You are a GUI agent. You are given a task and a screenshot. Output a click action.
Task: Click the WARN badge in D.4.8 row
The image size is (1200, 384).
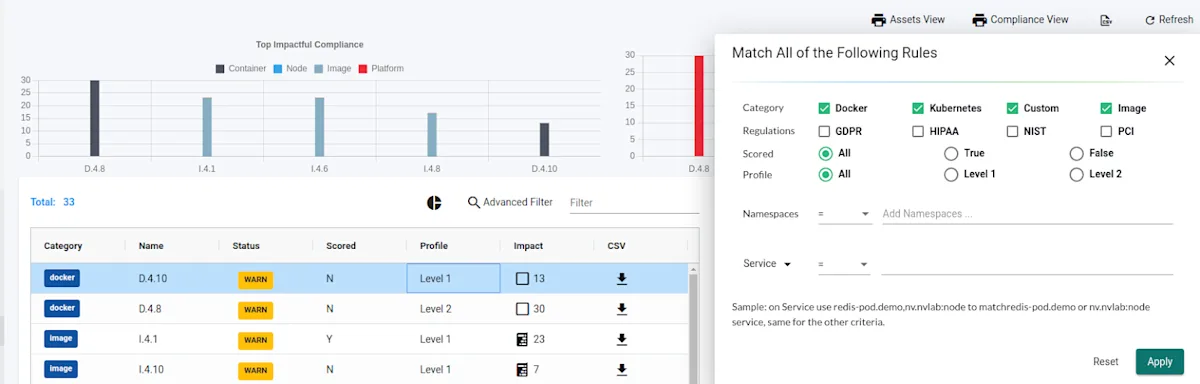[x=255, y=310]
